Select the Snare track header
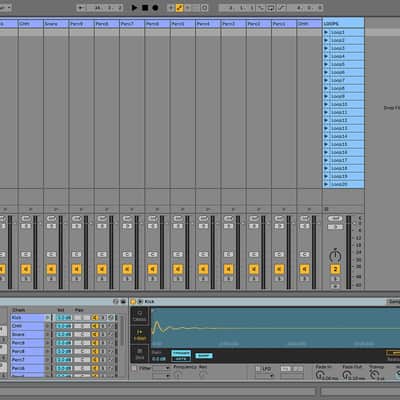The image size is (400, 400). tap(56, 24)
